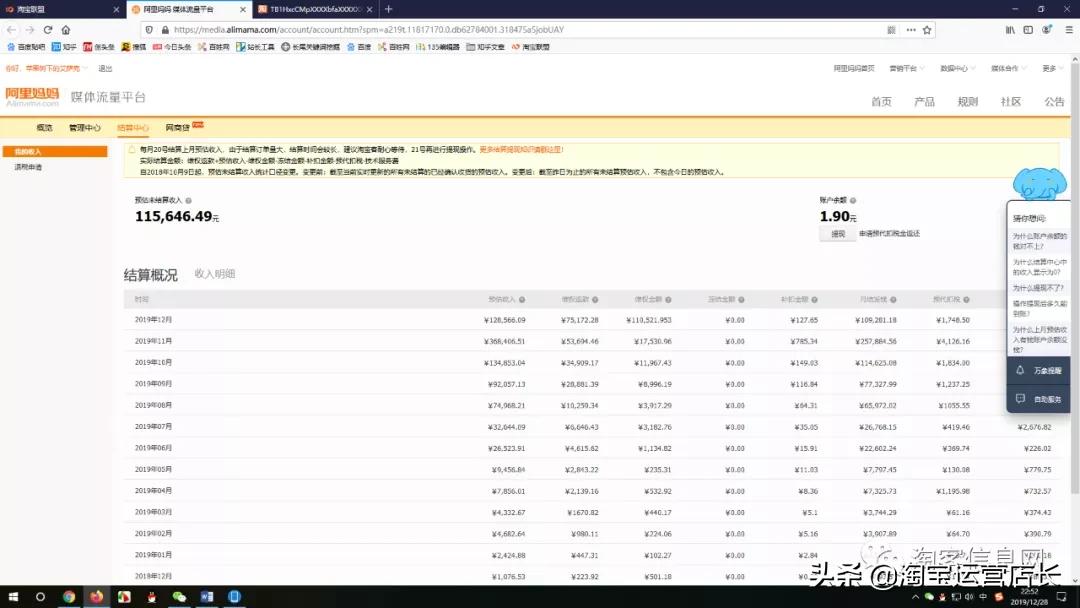This screenshot has height=608, width=1080.
Task: Click the 申请预代扣税金返还 link
Action: pos(889,234)
